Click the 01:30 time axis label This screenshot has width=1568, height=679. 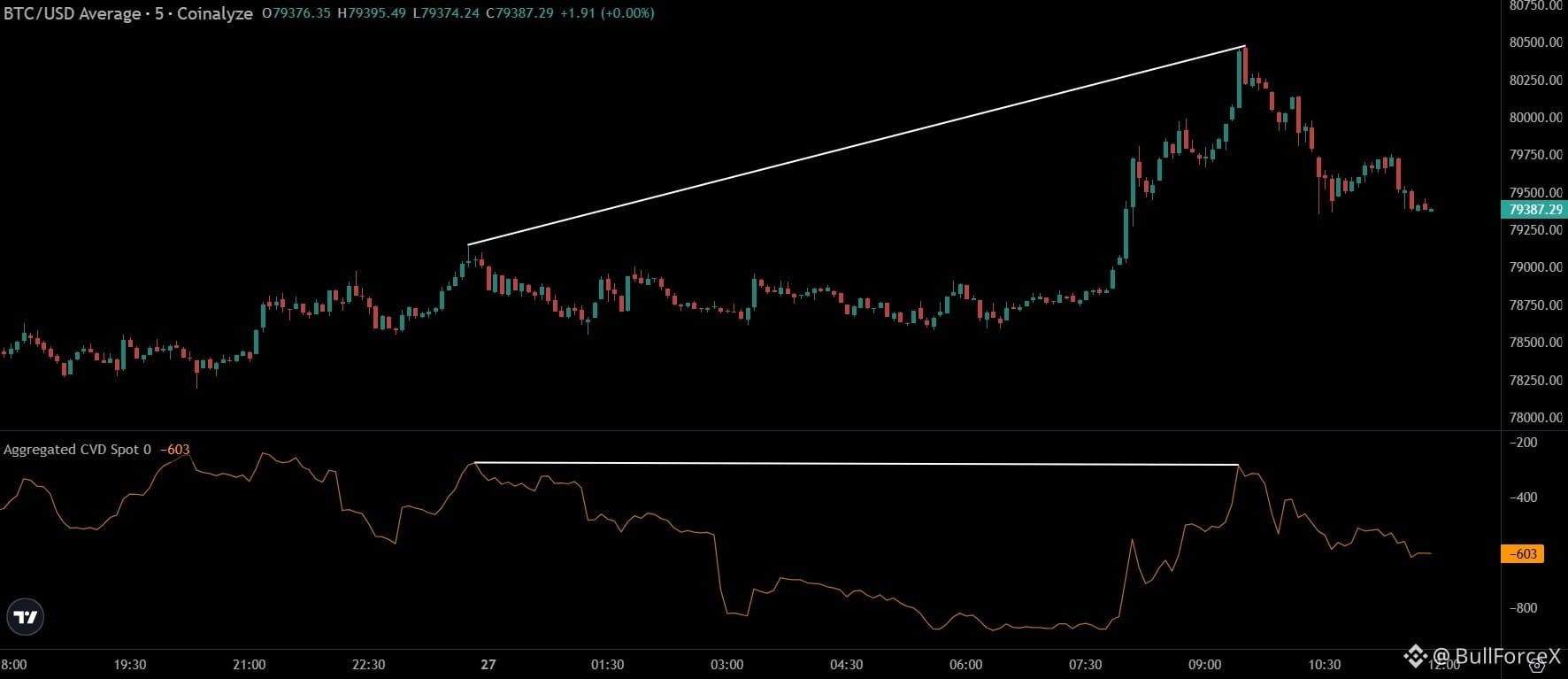[x=608, y=665]
